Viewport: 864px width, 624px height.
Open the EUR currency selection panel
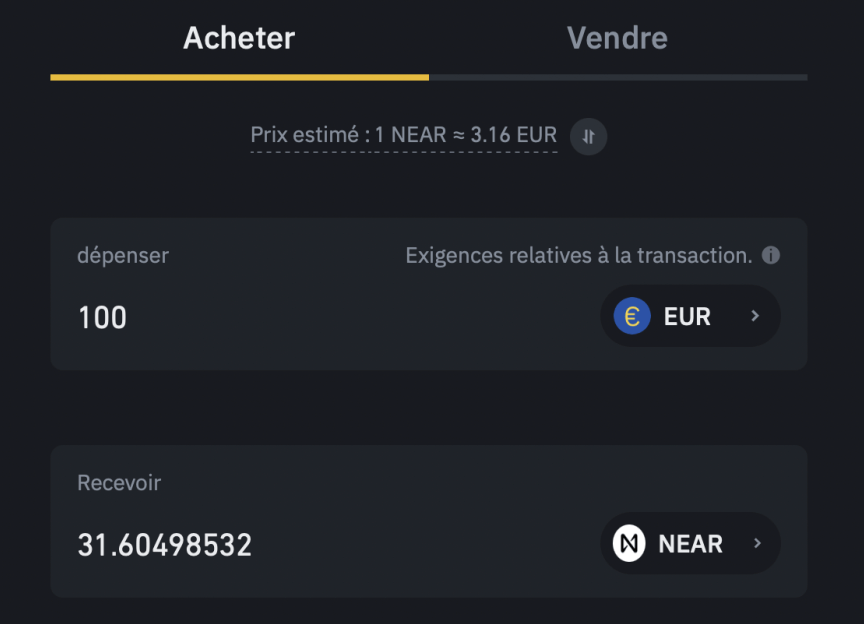(690, 316)
